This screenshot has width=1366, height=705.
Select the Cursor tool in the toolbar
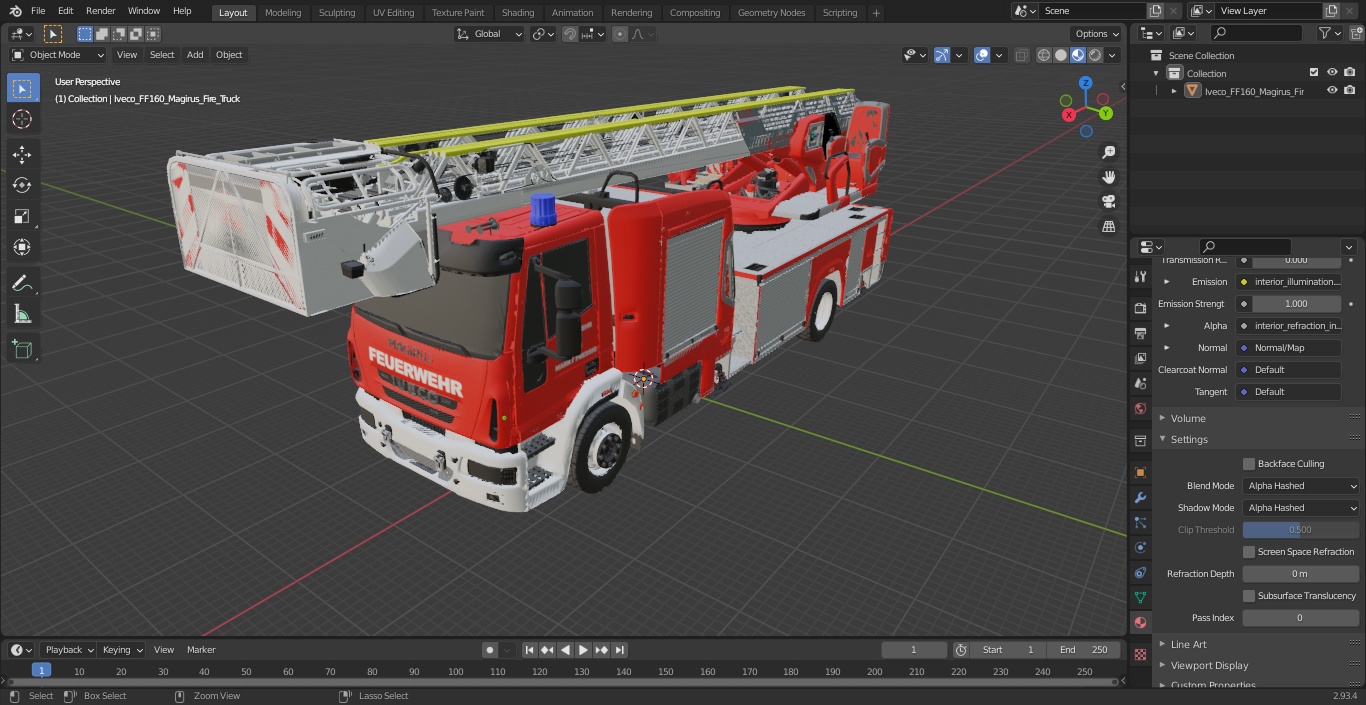(22, 119)
